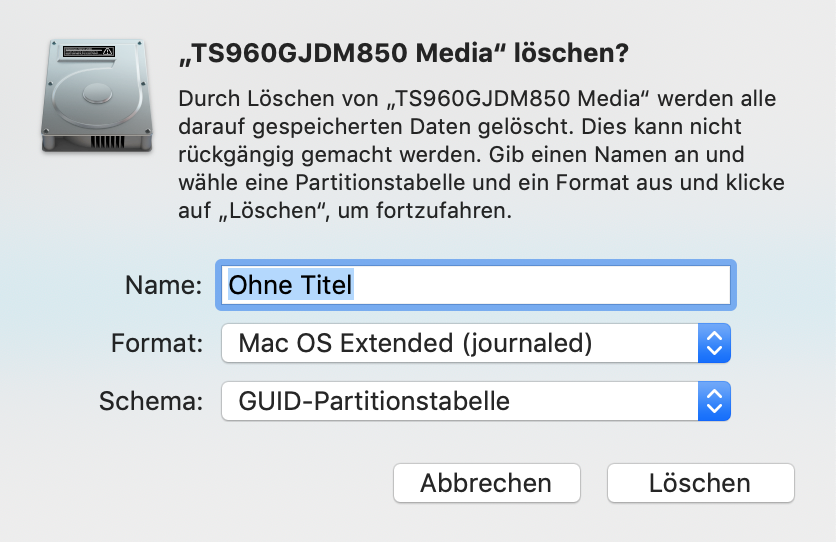Click into the Name input field

click(x=476, y=285)
